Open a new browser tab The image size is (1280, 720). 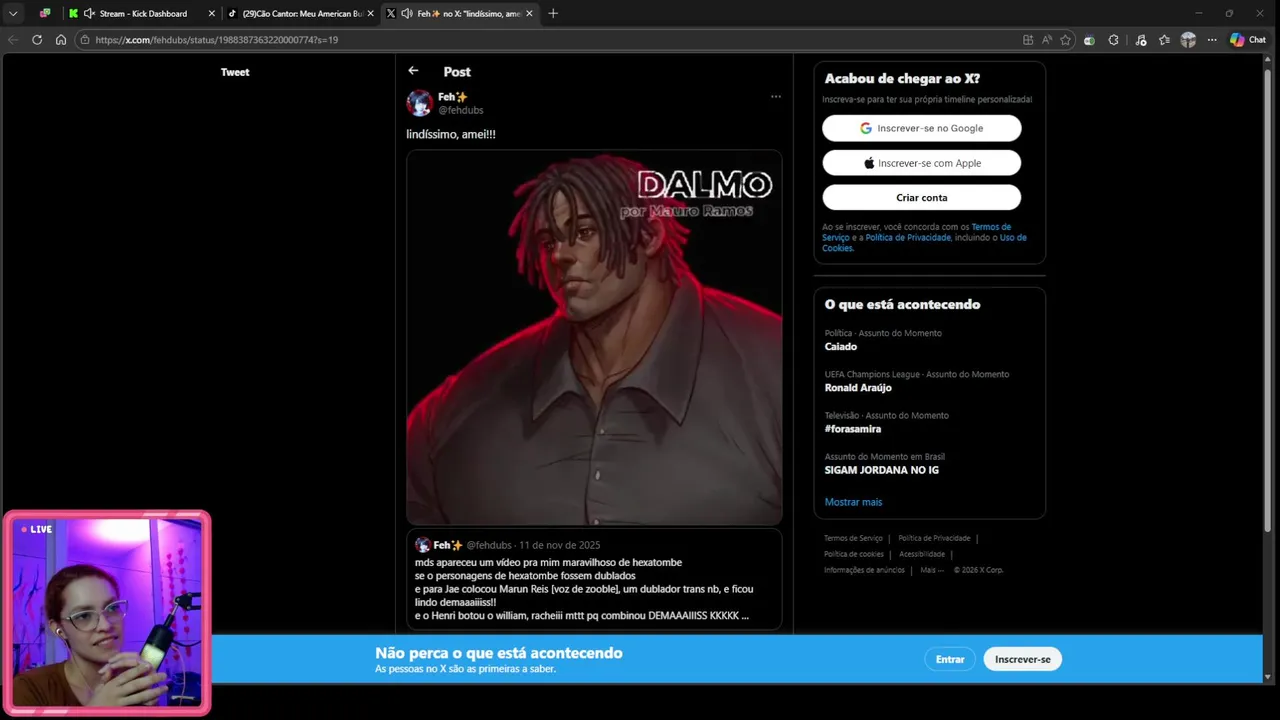[553, 13]
